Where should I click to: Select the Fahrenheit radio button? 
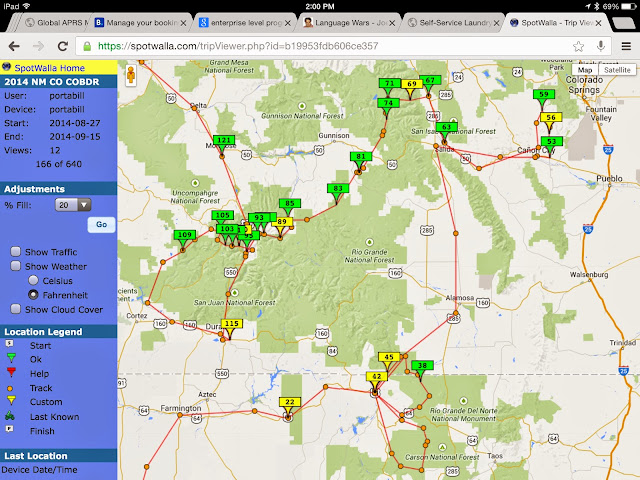tap(33, 294)
